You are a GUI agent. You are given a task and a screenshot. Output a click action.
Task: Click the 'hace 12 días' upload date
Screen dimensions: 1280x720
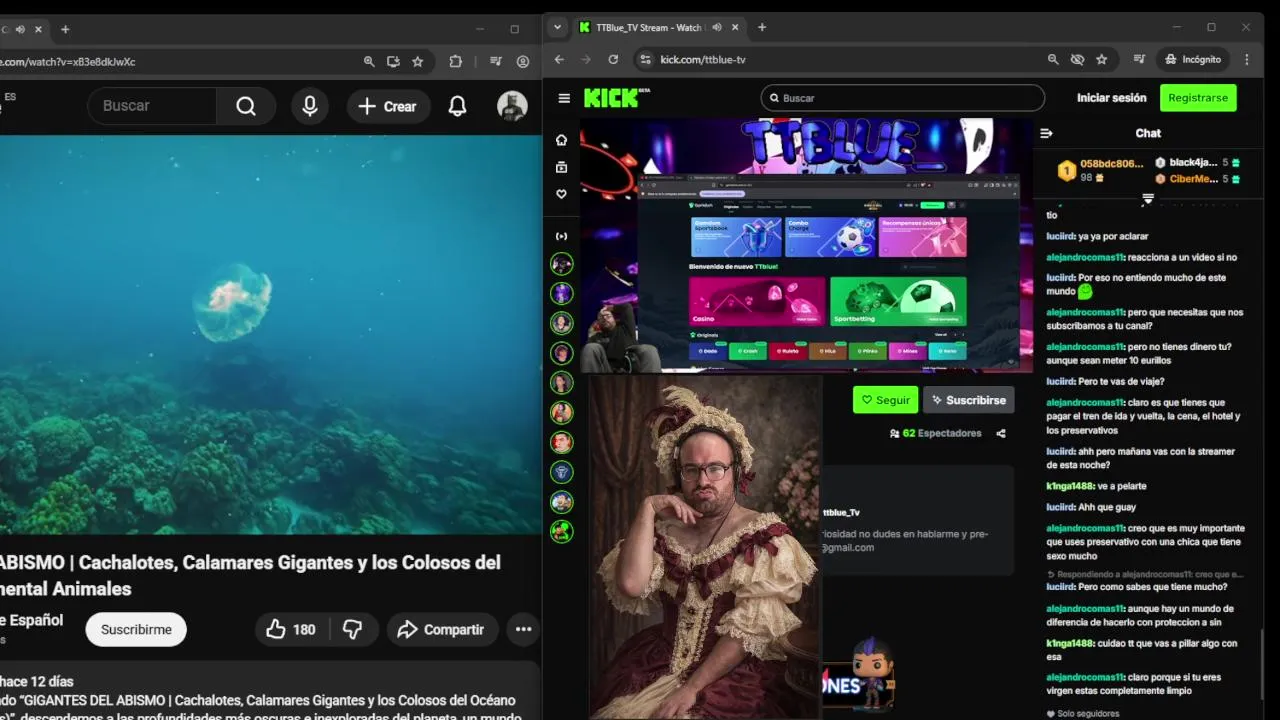(x=37, y=681)
